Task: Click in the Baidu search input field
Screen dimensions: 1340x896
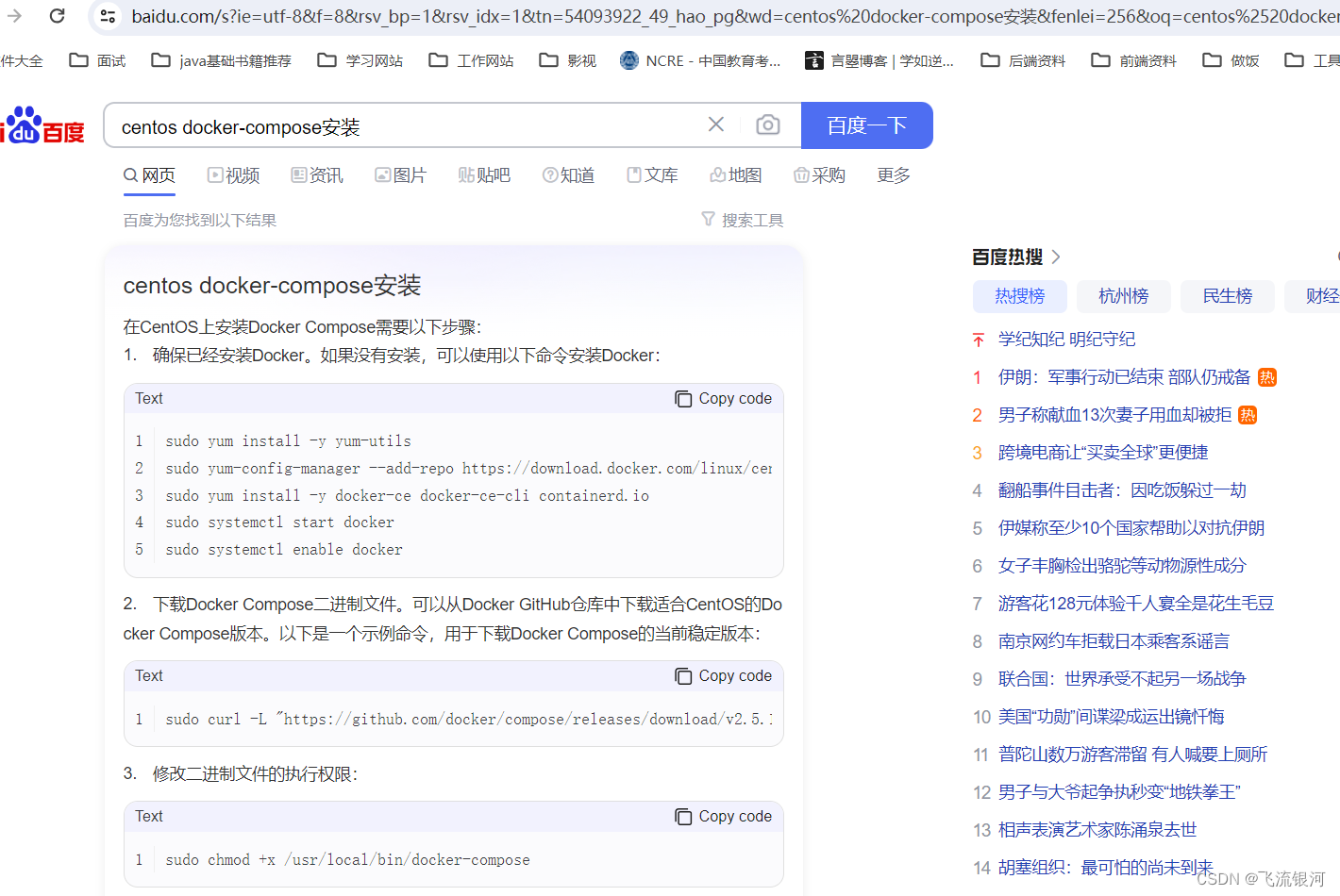Action: point(406,126)
